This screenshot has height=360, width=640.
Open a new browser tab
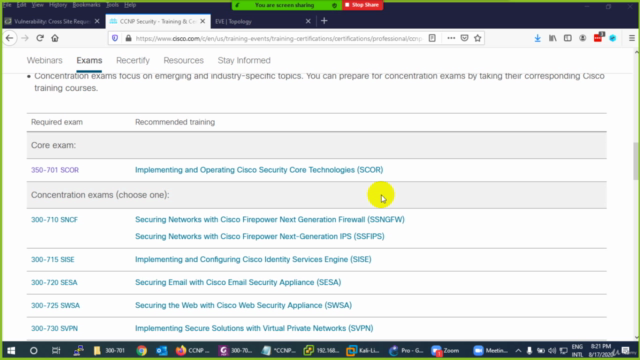[324, 21]
